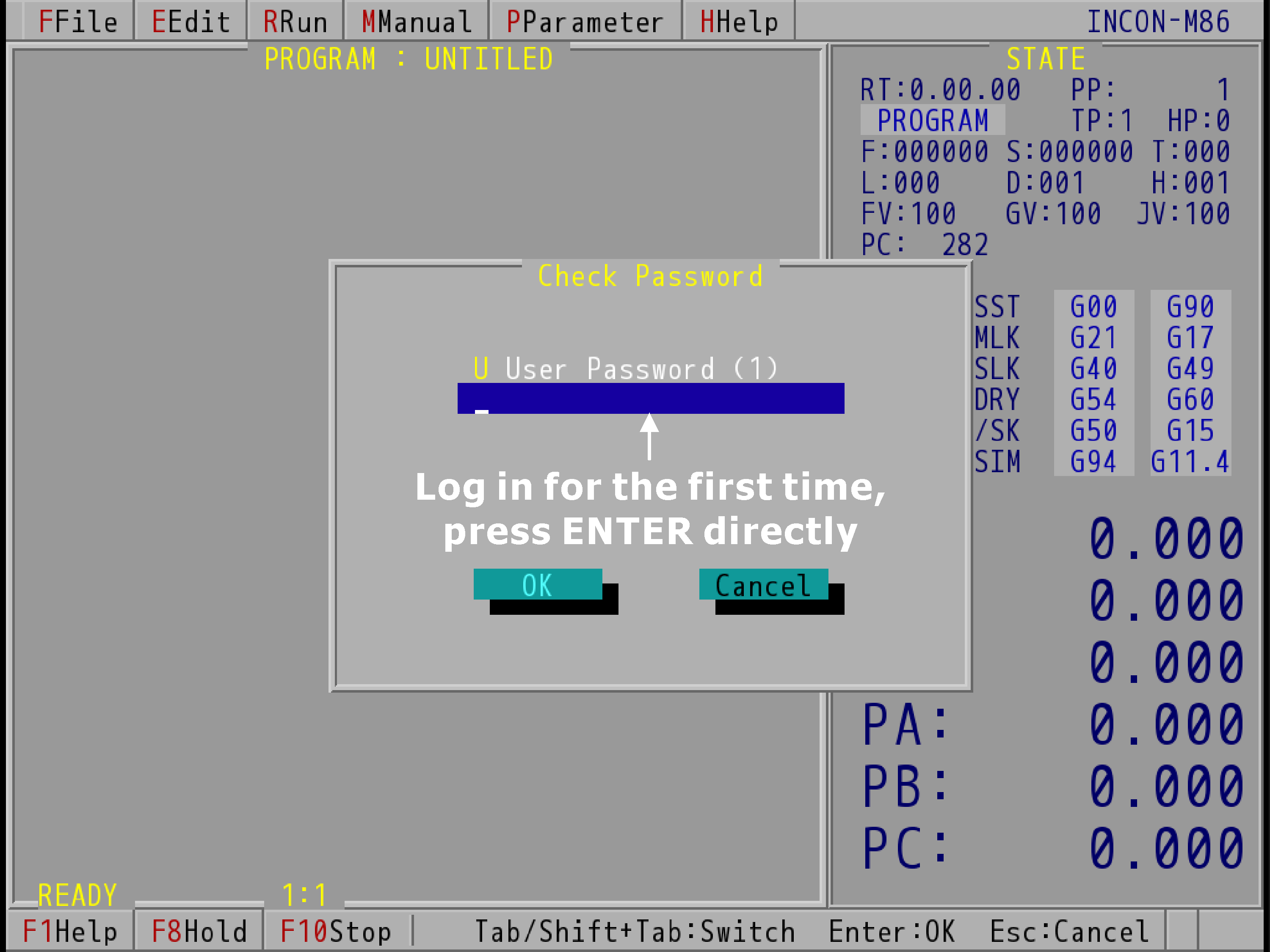Select the G50 modal code
This screenshot has width=1270, height=952.
tap(1094, 430)
